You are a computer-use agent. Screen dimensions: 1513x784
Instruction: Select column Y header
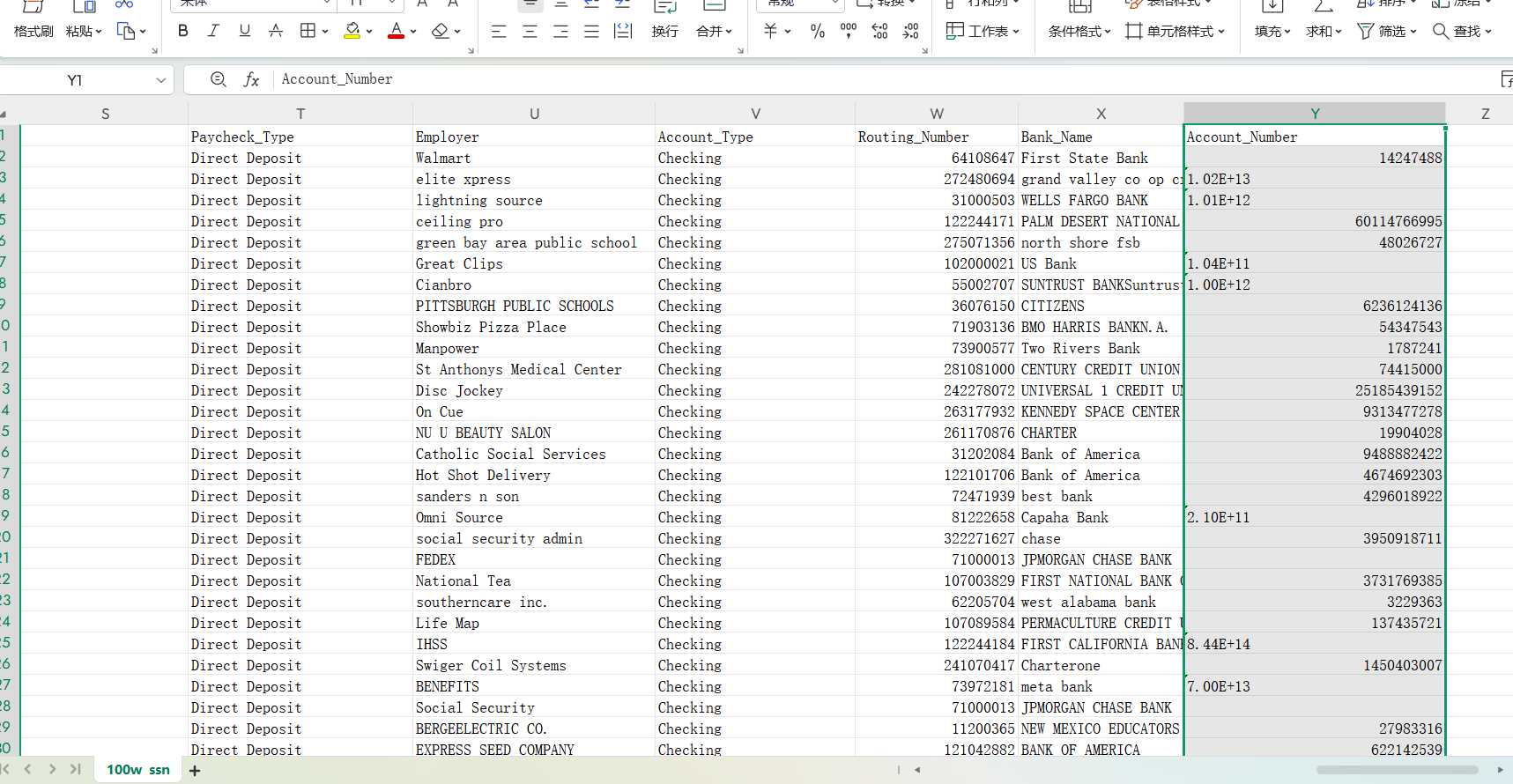(1315, 114)
